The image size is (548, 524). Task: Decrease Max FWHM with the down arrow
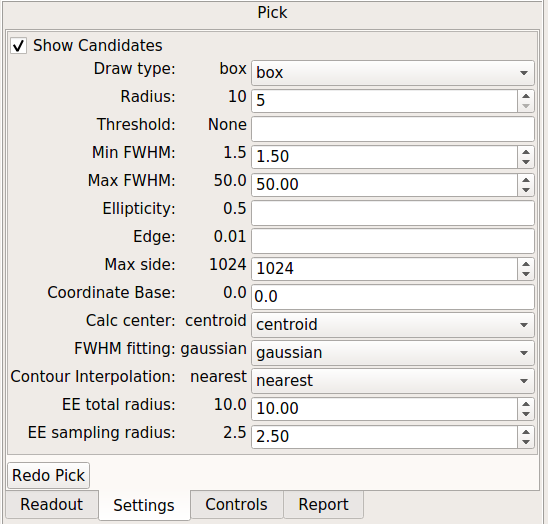click(526, 191)
